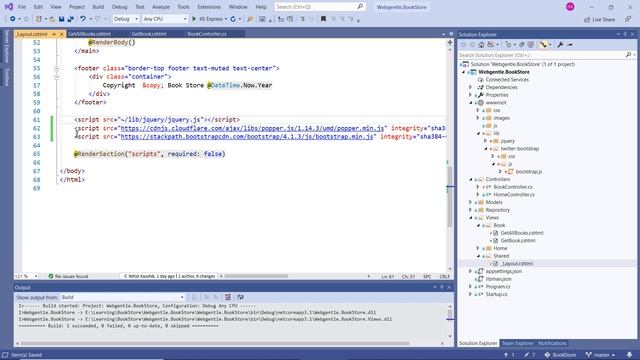Click the Undo arrow icon
Image resolution: width=640 pixels, height=360 pixels.
(83, 19)
